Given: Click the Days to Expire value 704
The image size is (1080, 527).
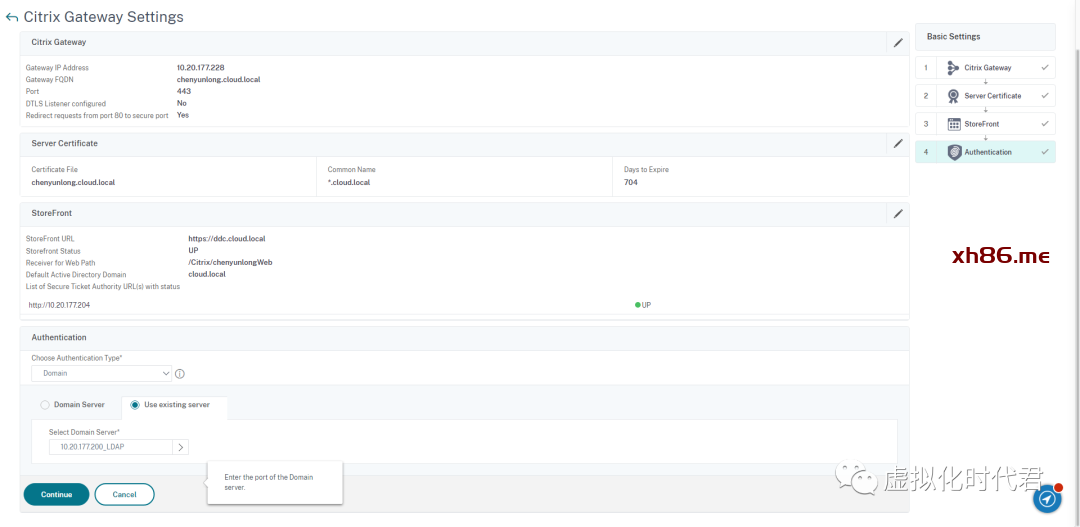Looking at the screenshot, I should pos(631,183).
